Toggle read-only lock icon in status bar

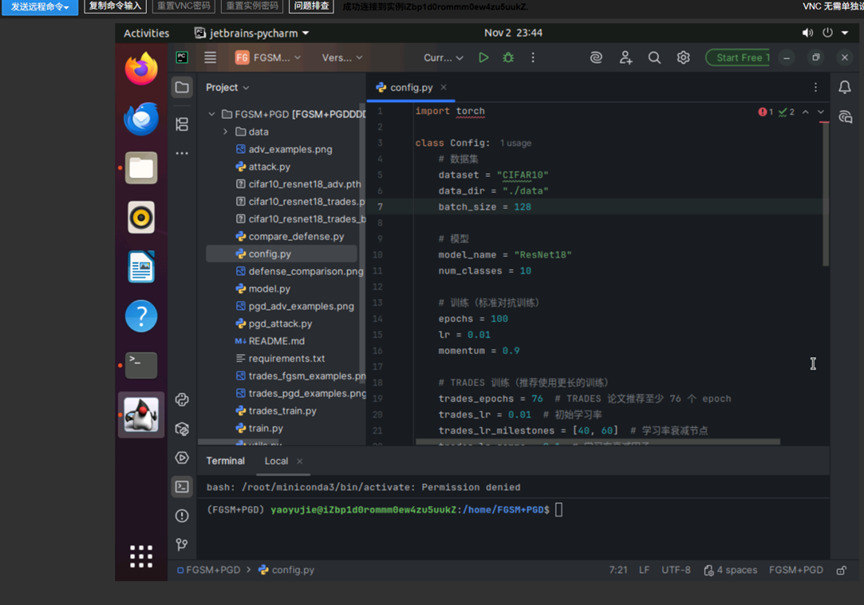coord(842,570)
